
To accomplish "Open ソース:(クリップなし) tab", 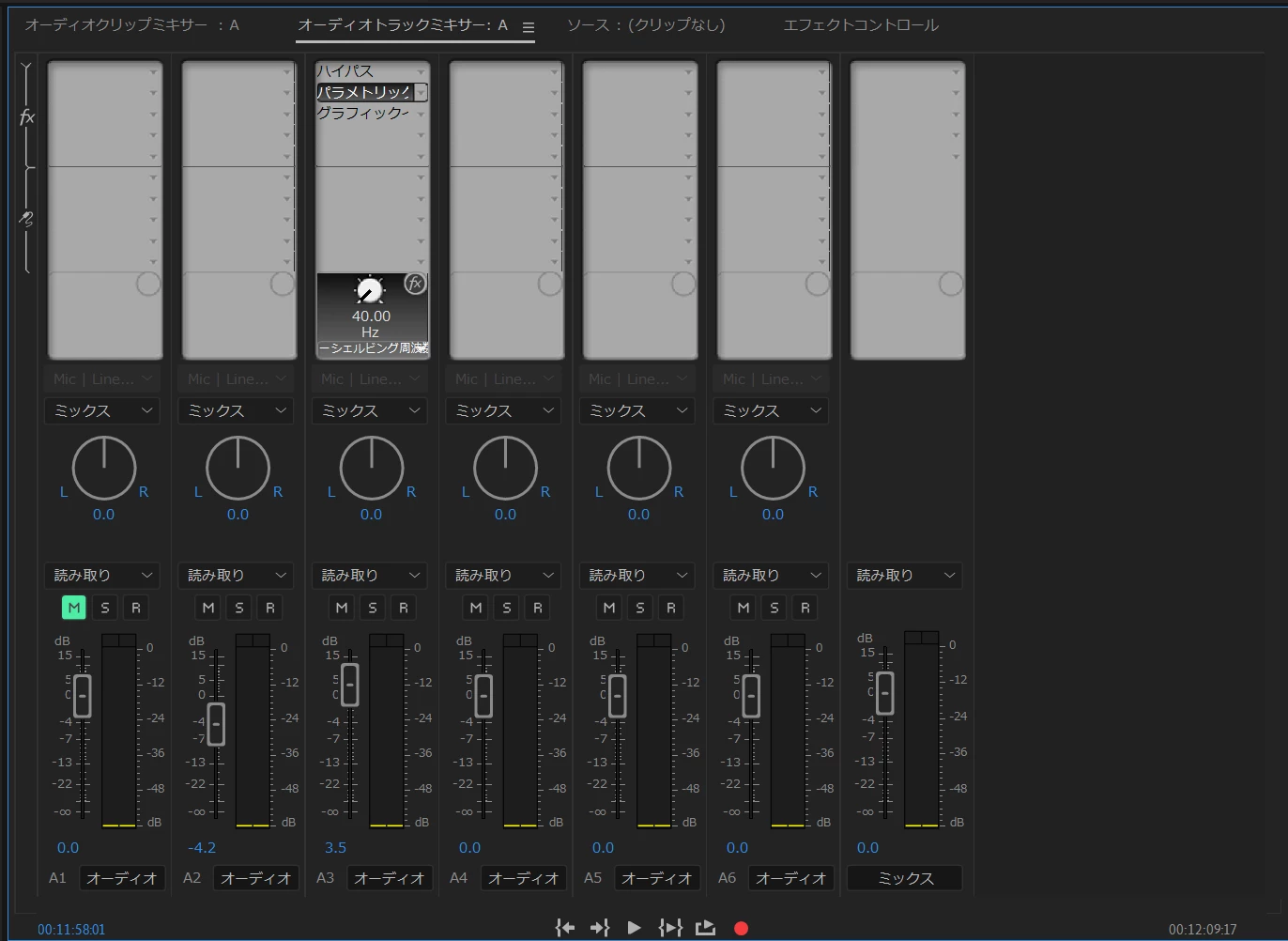I will [646, 25].
